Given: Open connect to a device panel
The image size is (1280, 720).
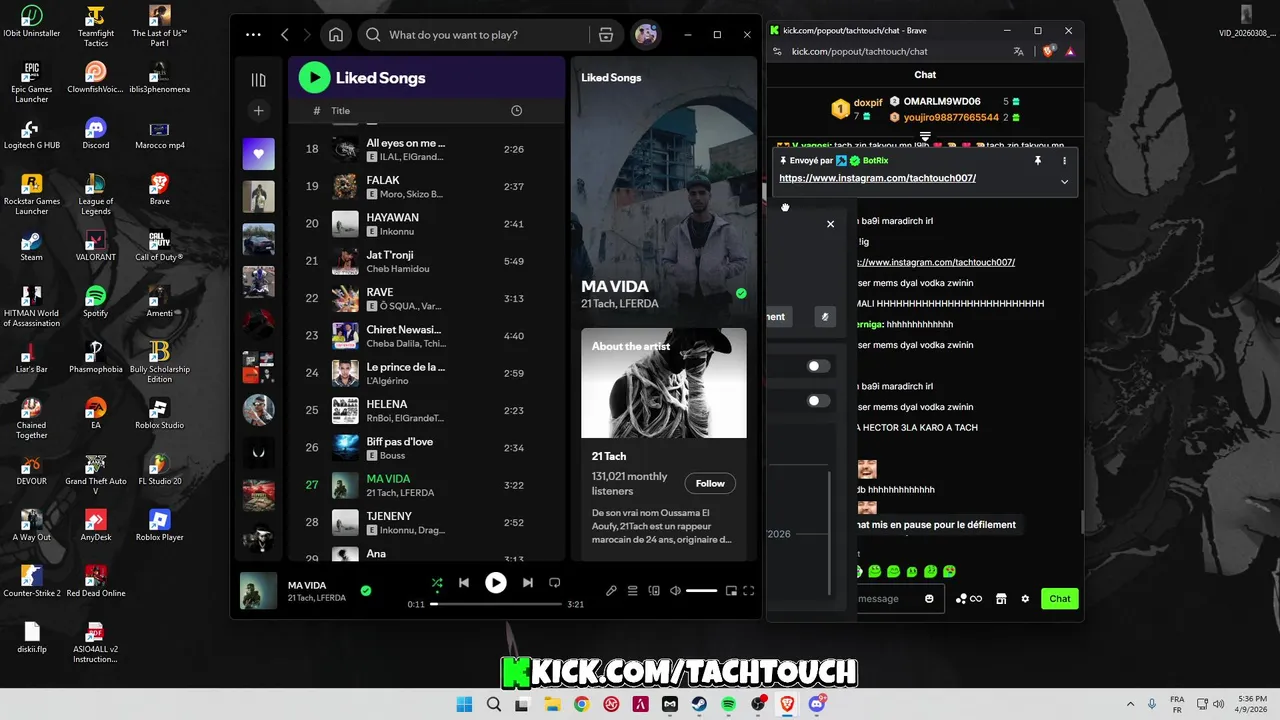Looking at the screenshot, I should pyautogui.click(x=654, y=591).
